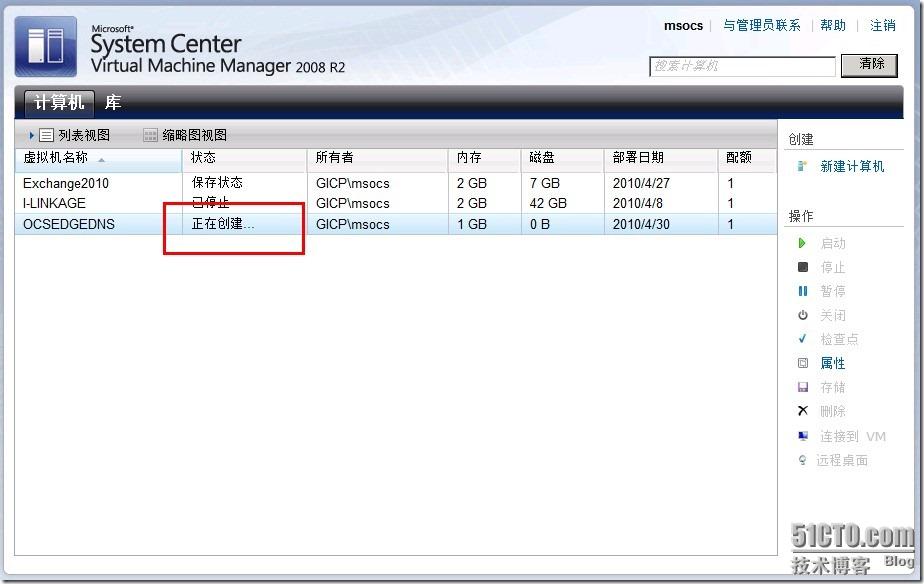
Task: Click the 正在创建... status cell
Action: (x=223, y=224)
